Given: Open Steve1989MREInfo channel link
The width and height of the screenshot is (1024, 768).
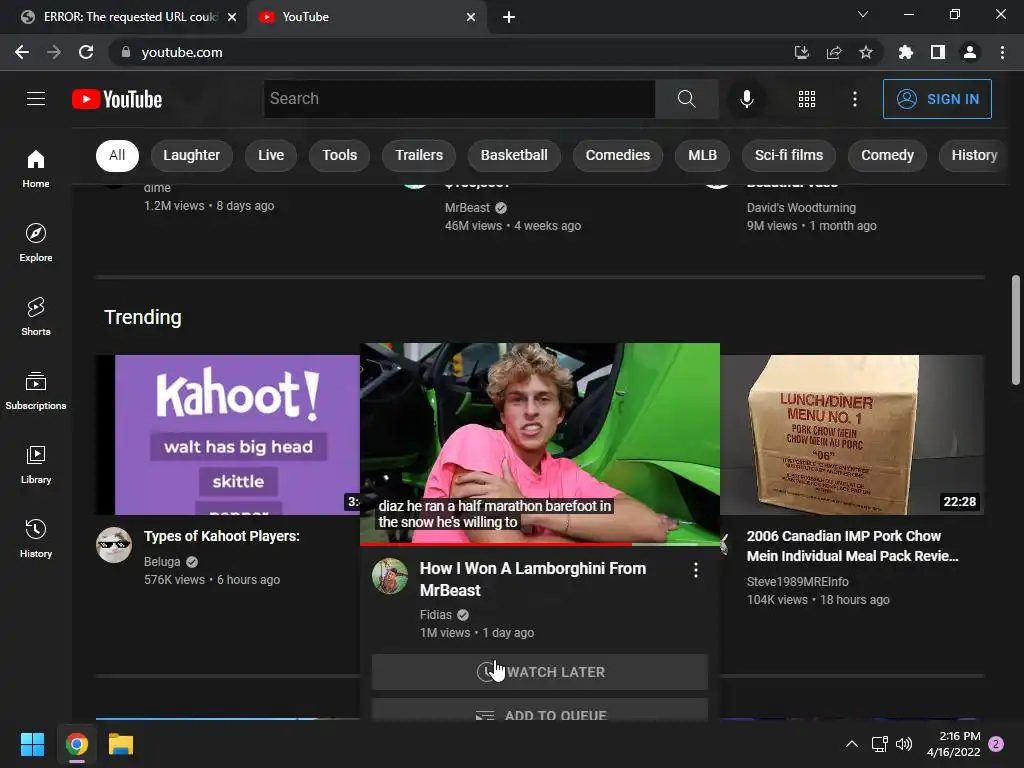Looking at the screenshot, I should click(x=797, y=582).
